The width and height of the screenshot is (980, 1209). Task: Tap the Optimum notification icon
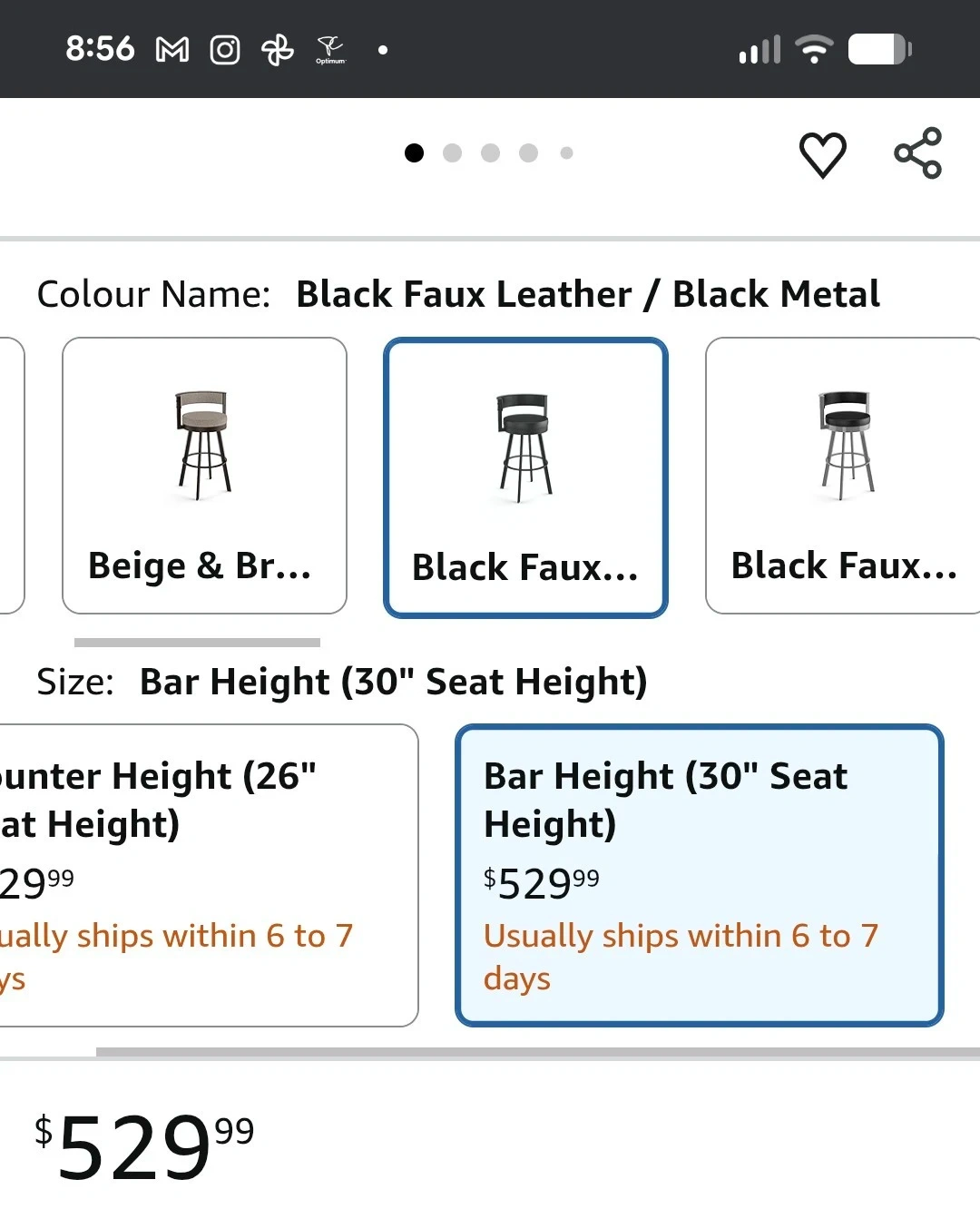click(330, 50)
